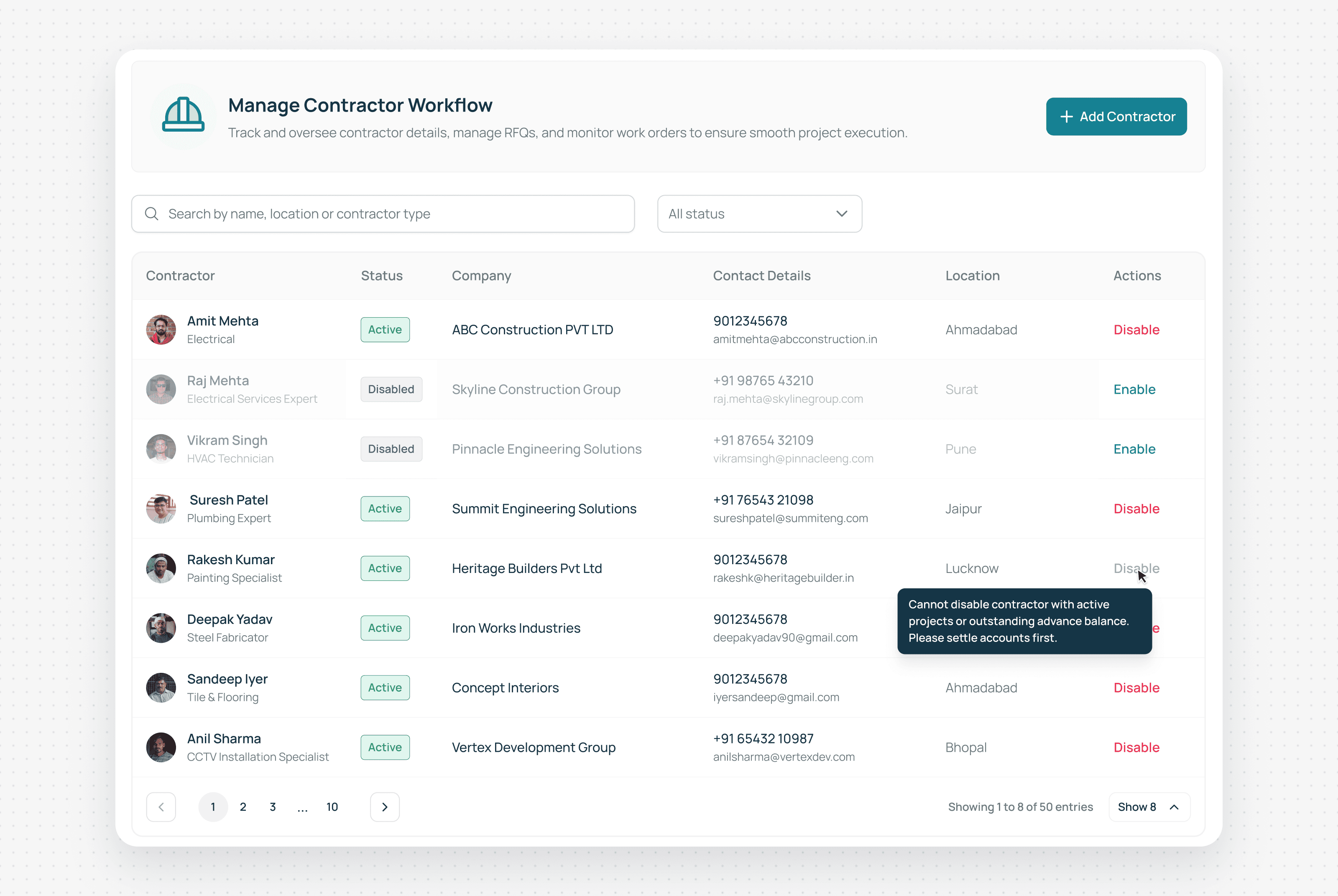This screenshot has width=1338, height=896.
Task: Go to previous page arrow
Action: pyautogui.click(x=161, y=807)
